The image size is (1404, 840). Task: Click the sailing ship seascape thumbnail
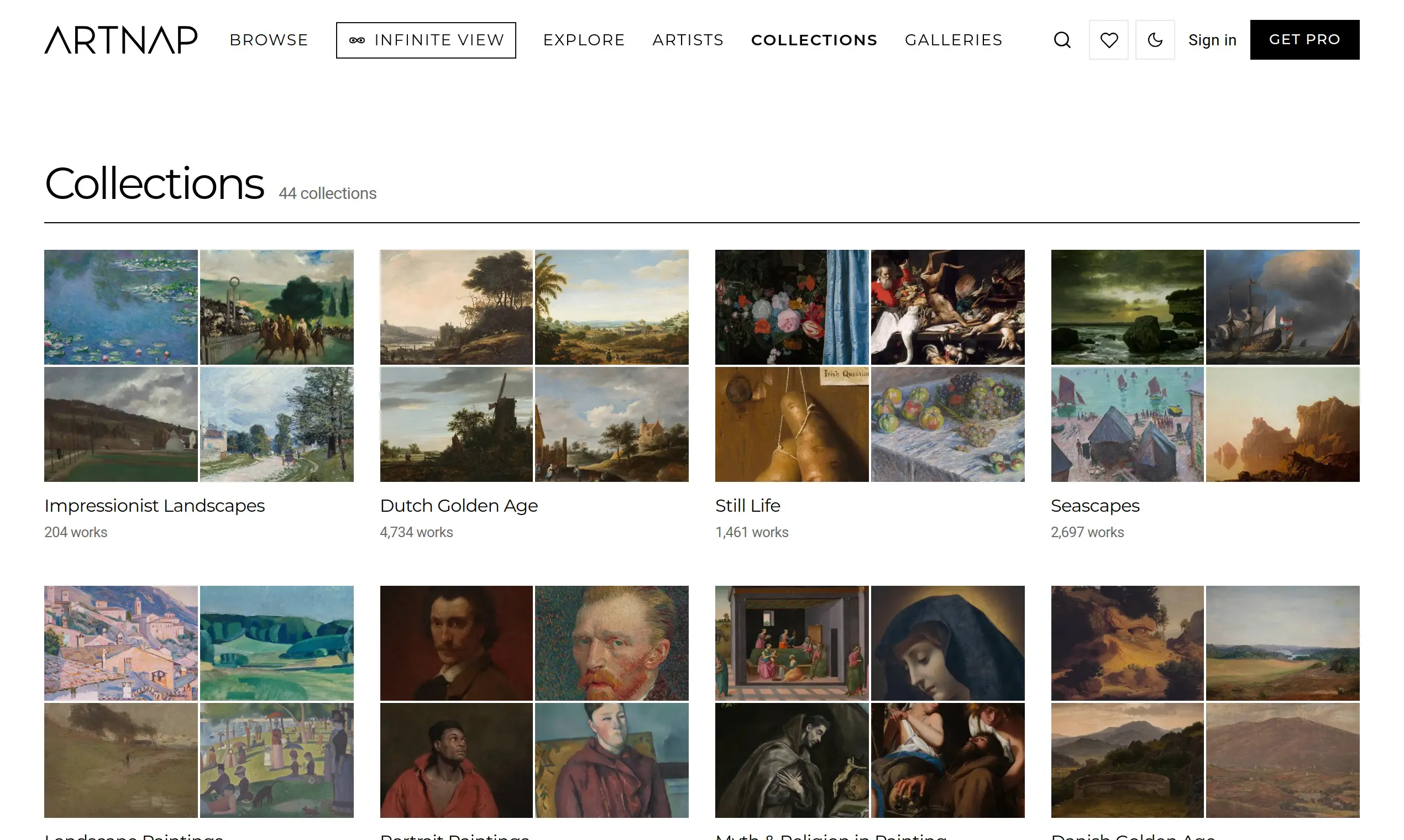(x=1282, y=307)
